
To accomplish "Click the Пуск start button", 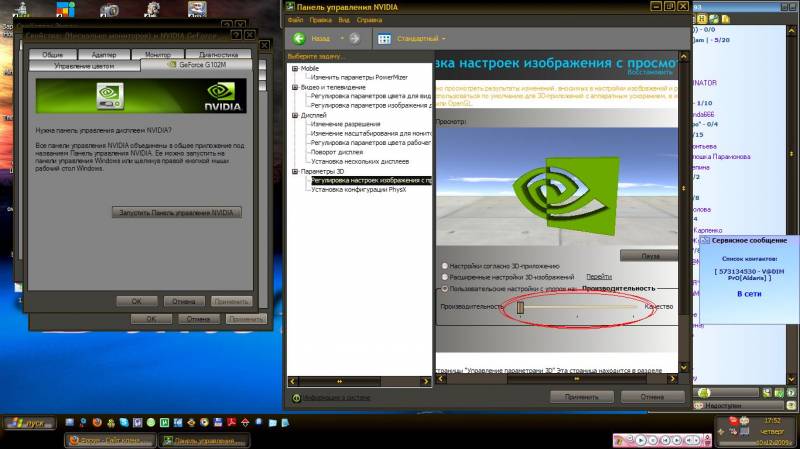I will coord(29,423).
